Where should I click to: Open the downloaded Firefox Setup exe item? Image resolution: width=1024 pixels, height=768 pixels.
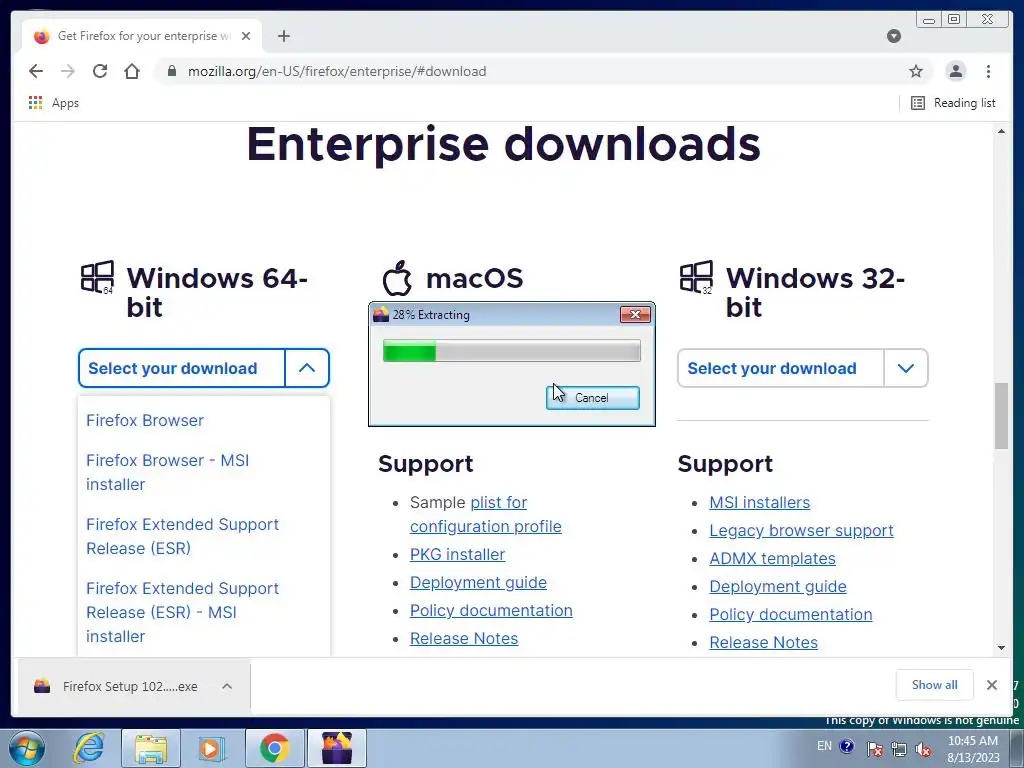pyautogui.click(x=118, y=686)
